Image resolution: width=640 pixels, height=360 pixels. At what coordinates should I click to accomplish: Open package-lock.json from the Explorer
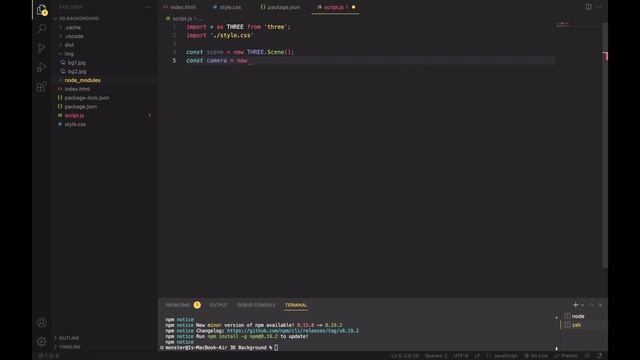coord(87,98)
